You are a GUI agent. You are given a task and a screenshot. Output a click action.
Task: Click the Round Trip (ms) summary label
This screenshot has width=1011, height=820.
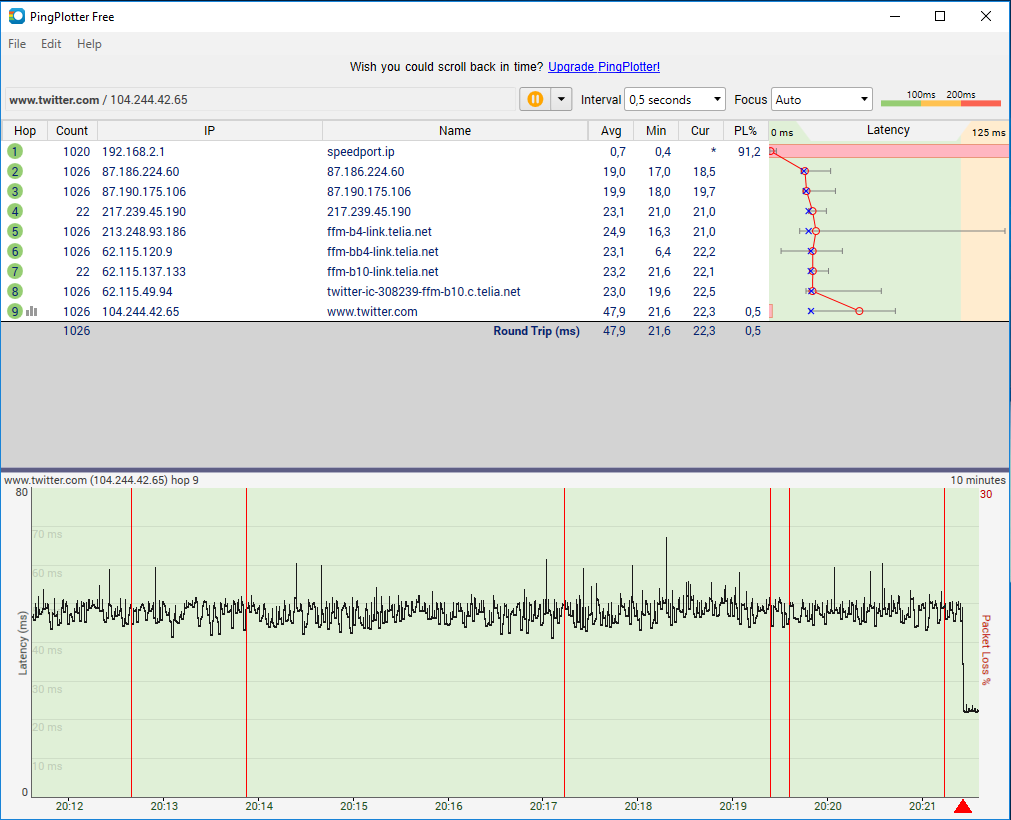[x=536, y=331]
